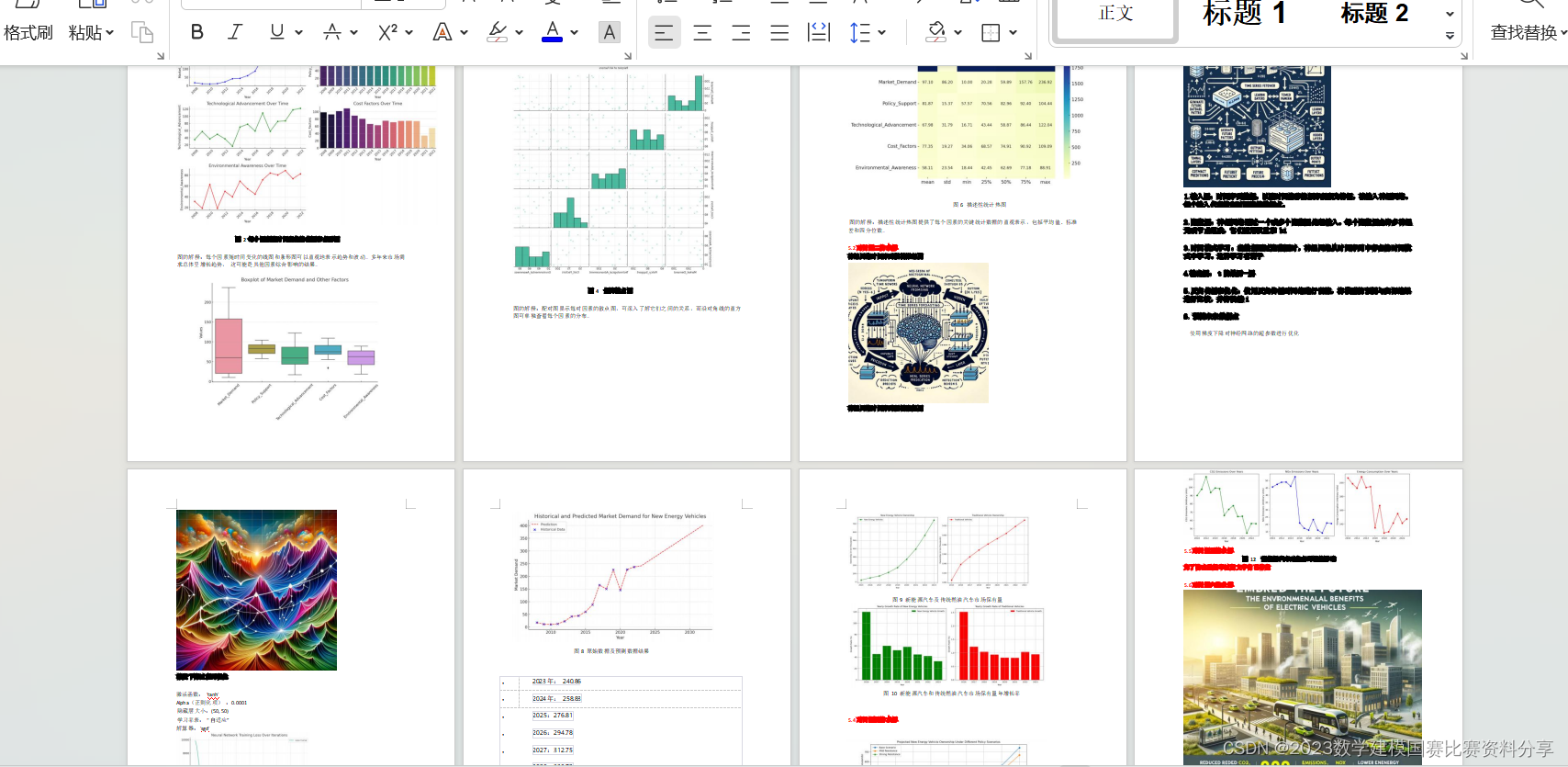This screenshot has height=767, width=1568.
Task: Apply borders to selection
Action: point(991,32)
